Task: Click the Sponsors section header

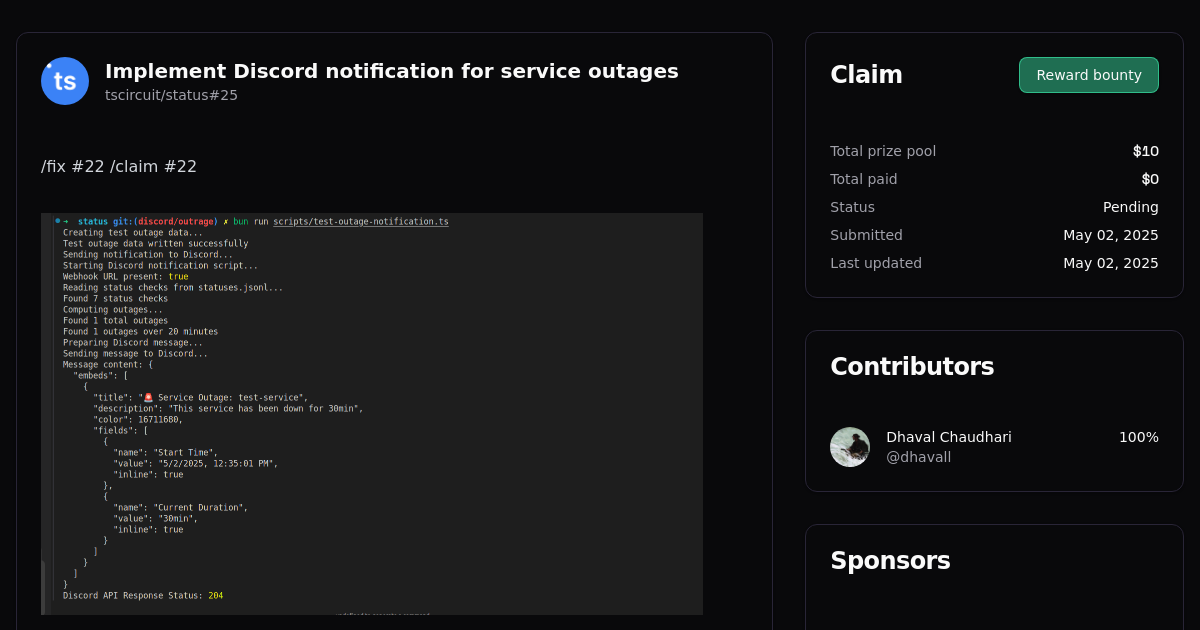Action: coord(890,560)
